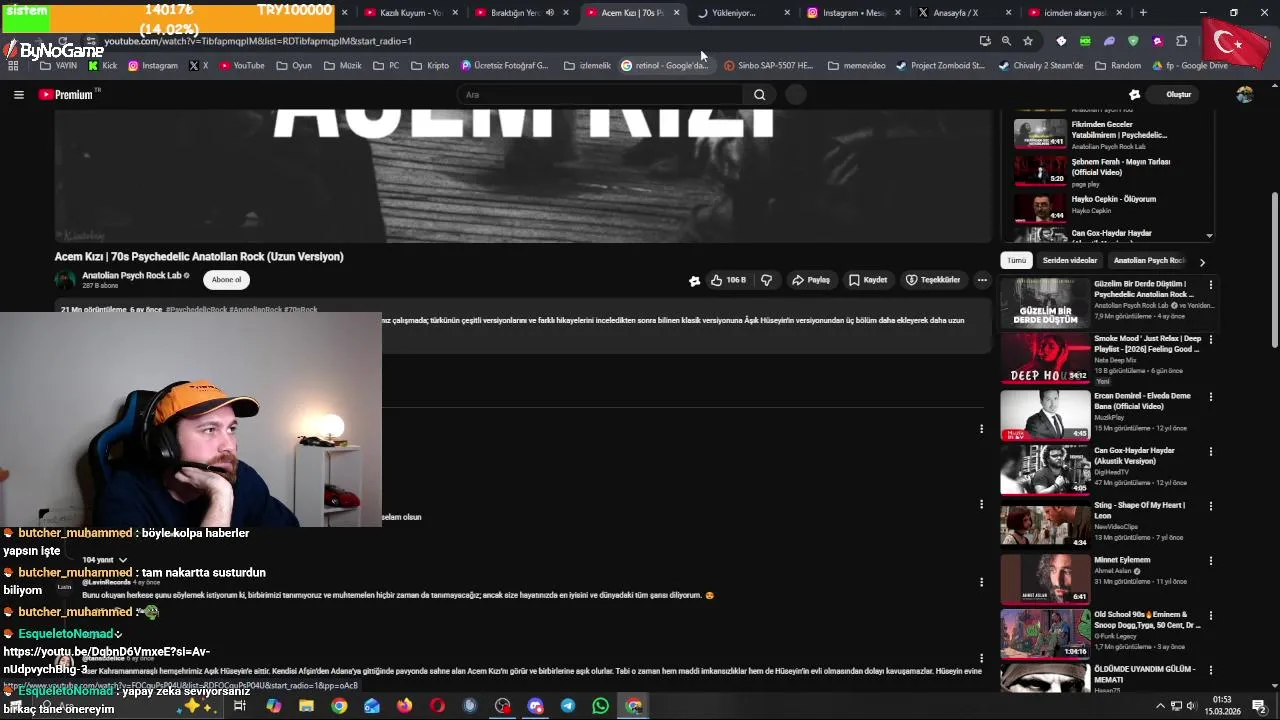Click Paylaş to share the video

[811, 280]
